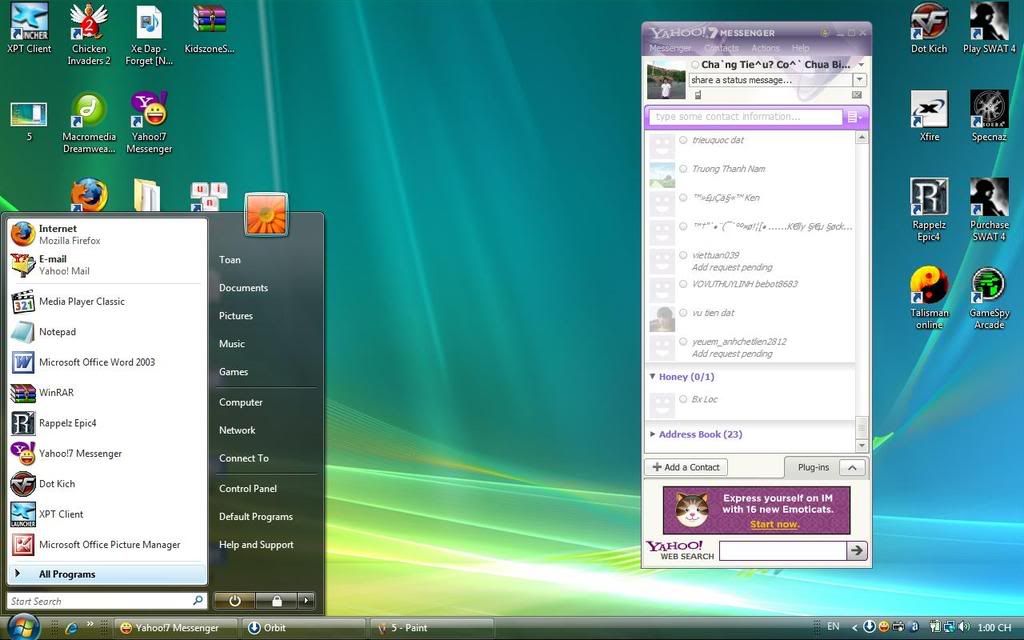1024x640 pixels.
Task: Click the contact list scroll down arrow
Action: point(861,445)
